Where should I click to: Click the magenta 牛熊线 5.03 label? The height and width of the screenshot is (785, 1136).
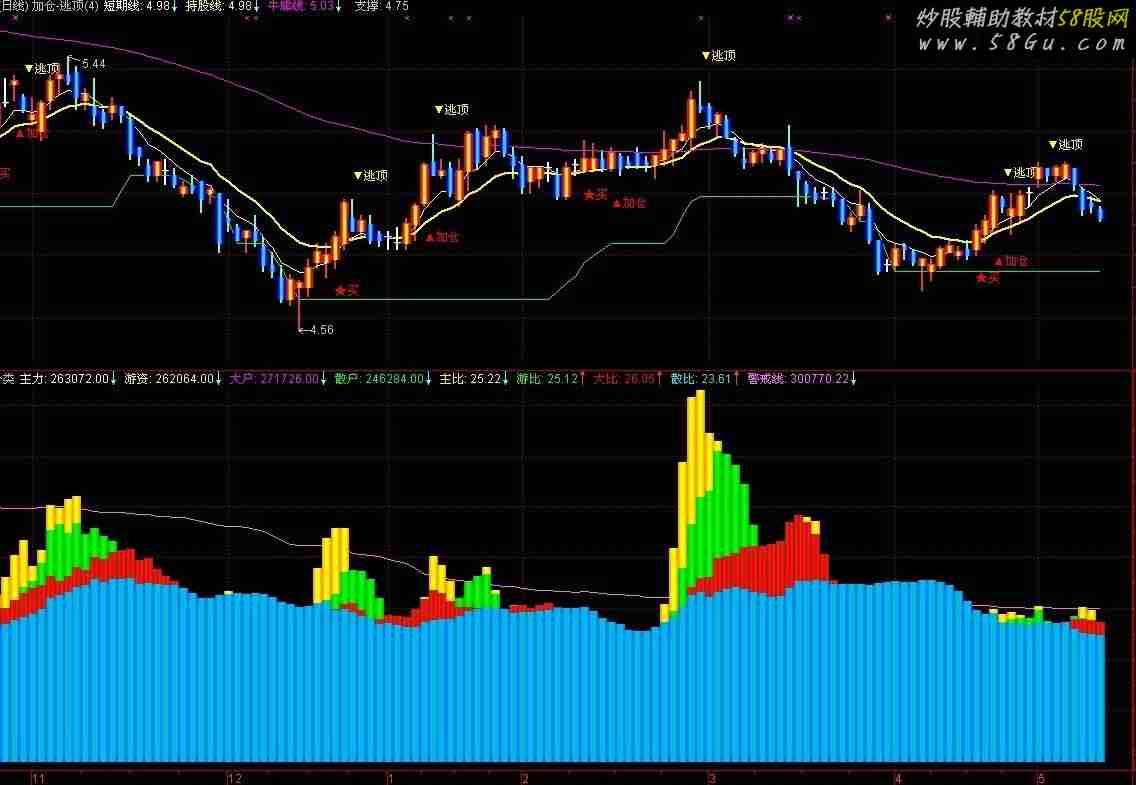pos(306,7)
